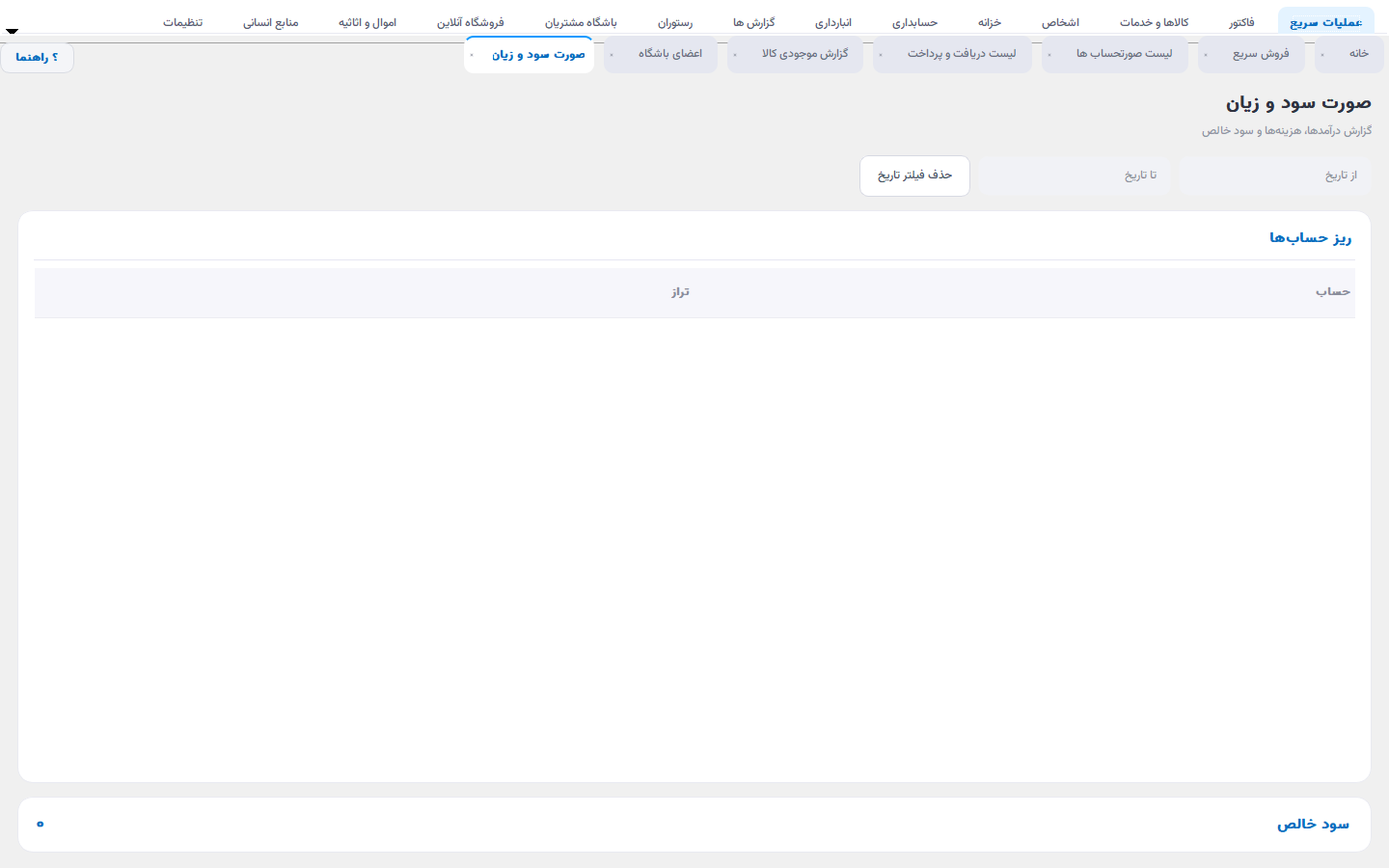Open the باشگاه مشتریان menu
Image resolution: width=1389 pixels, height=868 pixels.
coord(581,22)
